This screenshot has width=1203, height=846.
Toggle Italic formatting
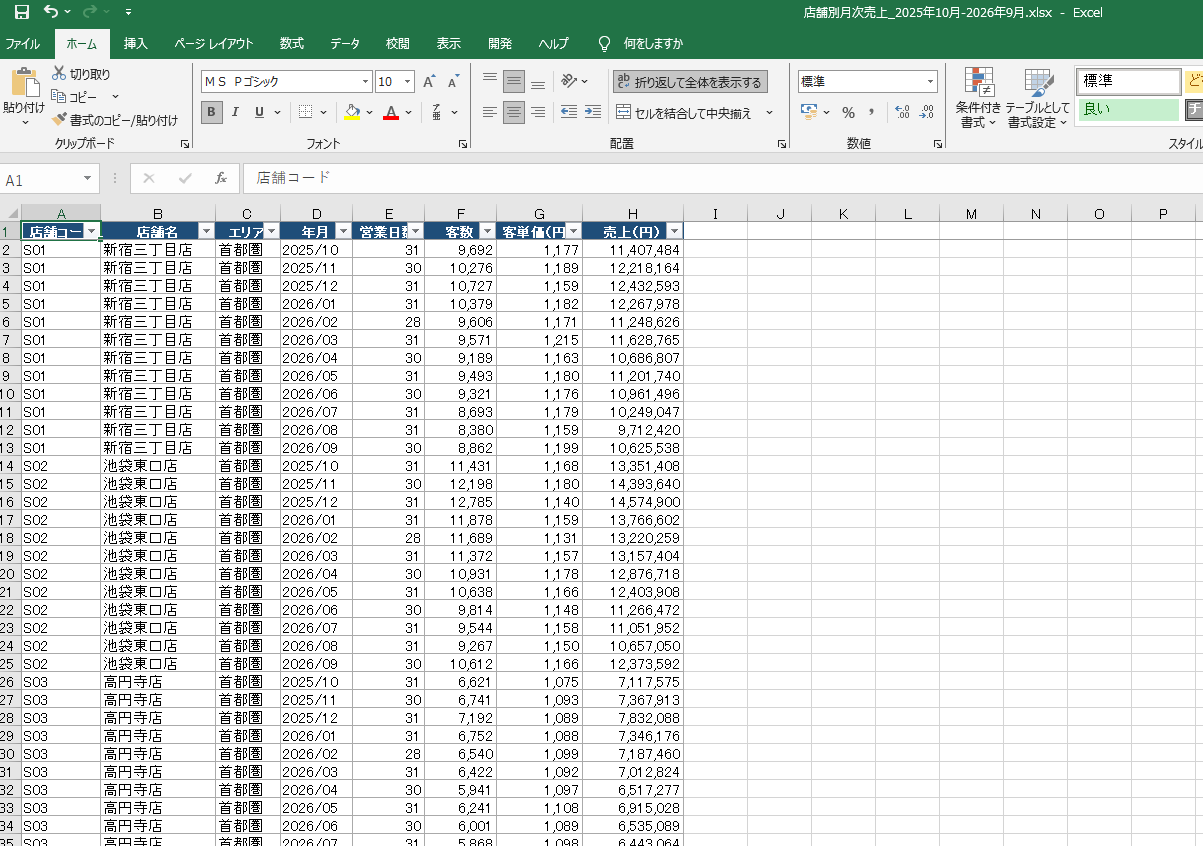click(236, 112)
